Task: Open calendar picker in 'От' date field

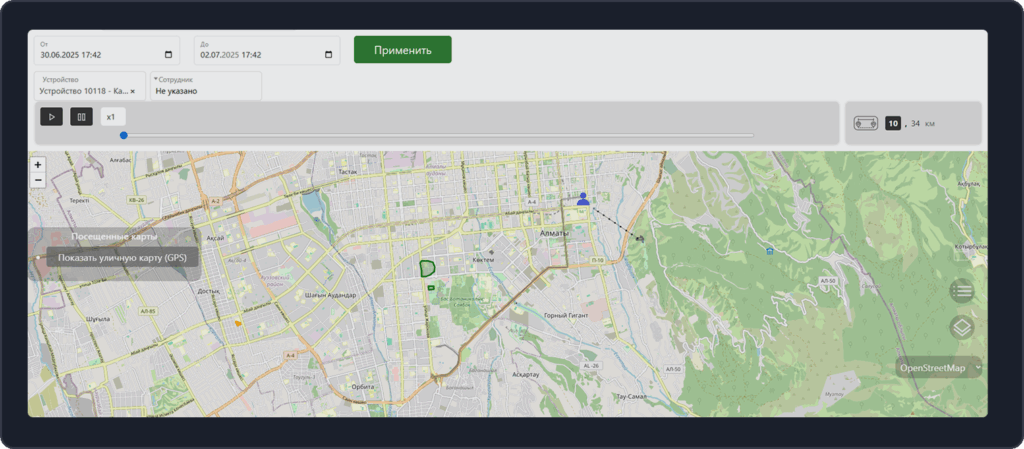Action: tap(168, 55)
